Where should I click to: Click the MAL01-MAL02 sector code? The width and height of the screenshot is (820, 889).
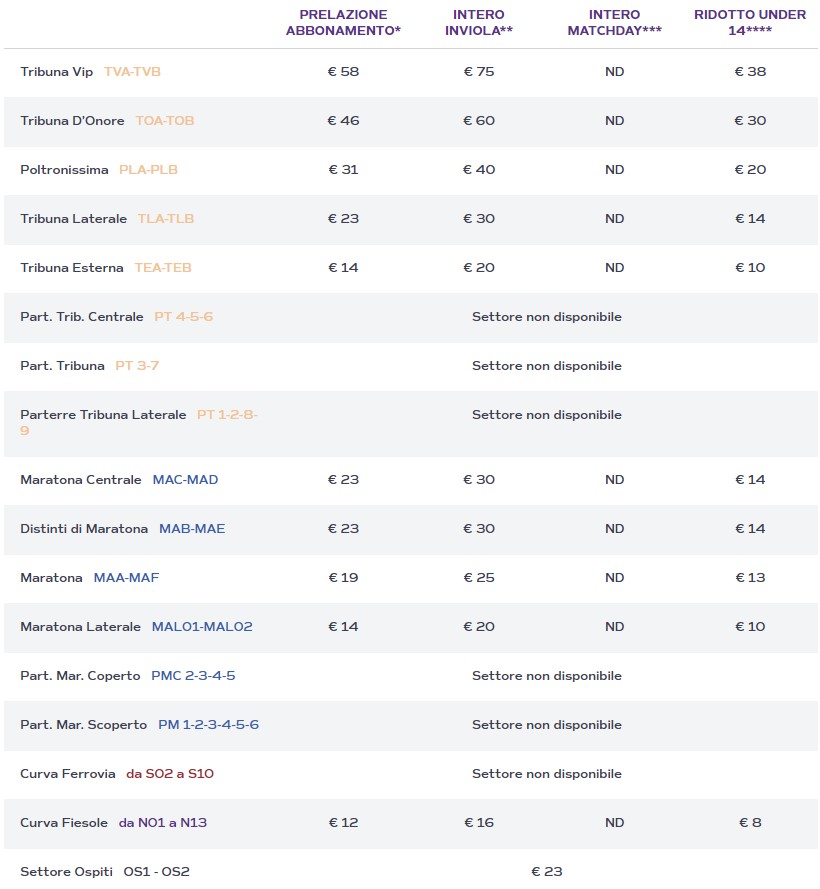click(x=202, y=627)
